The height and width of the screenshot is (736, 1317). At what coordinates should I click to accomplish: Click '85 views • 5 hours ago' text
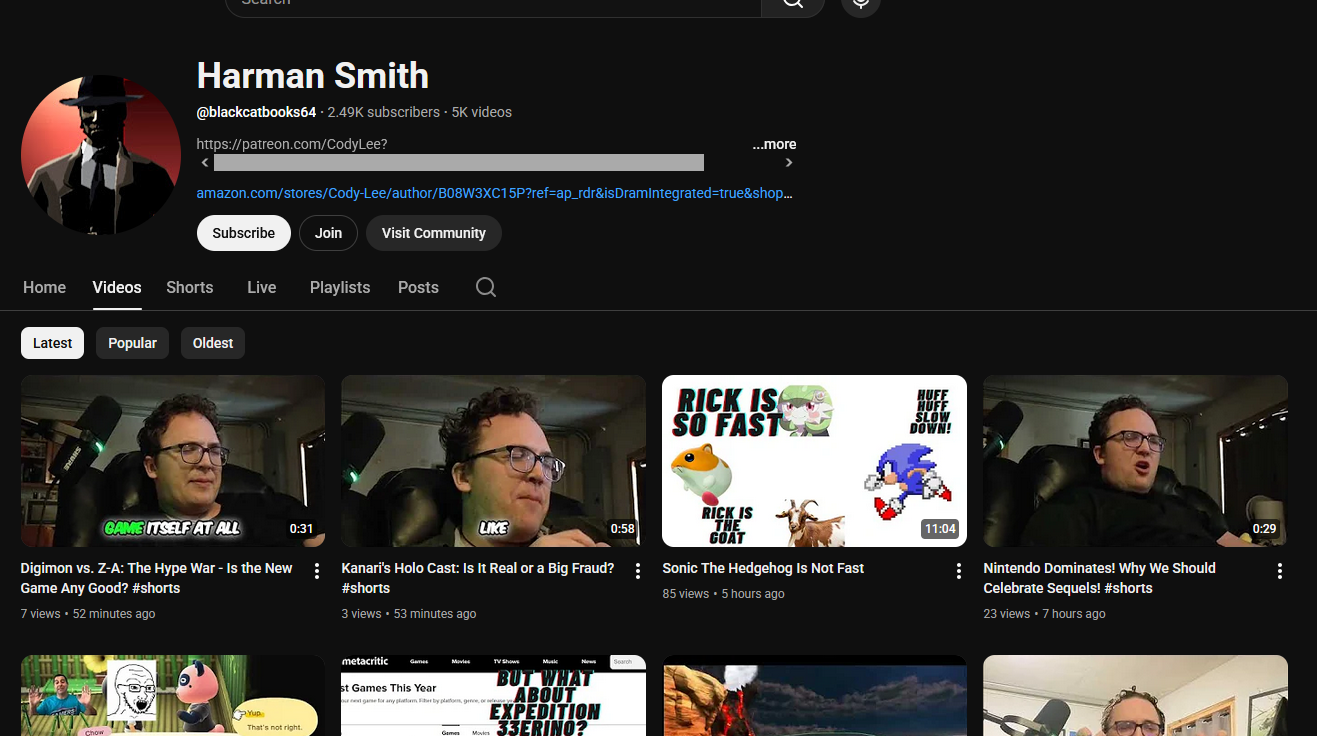tap(723, 594)
